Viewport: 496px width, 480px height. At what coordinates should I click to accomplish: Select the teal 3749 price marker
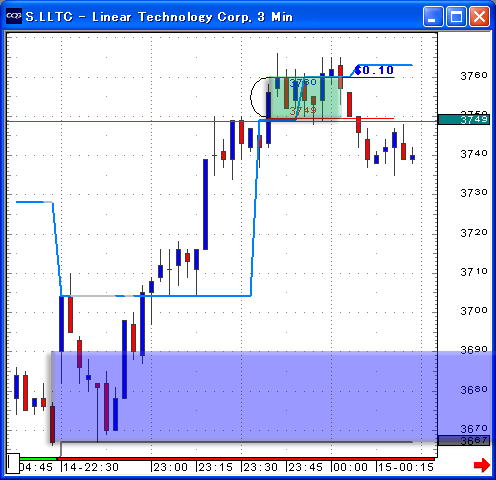coord(464,119)
